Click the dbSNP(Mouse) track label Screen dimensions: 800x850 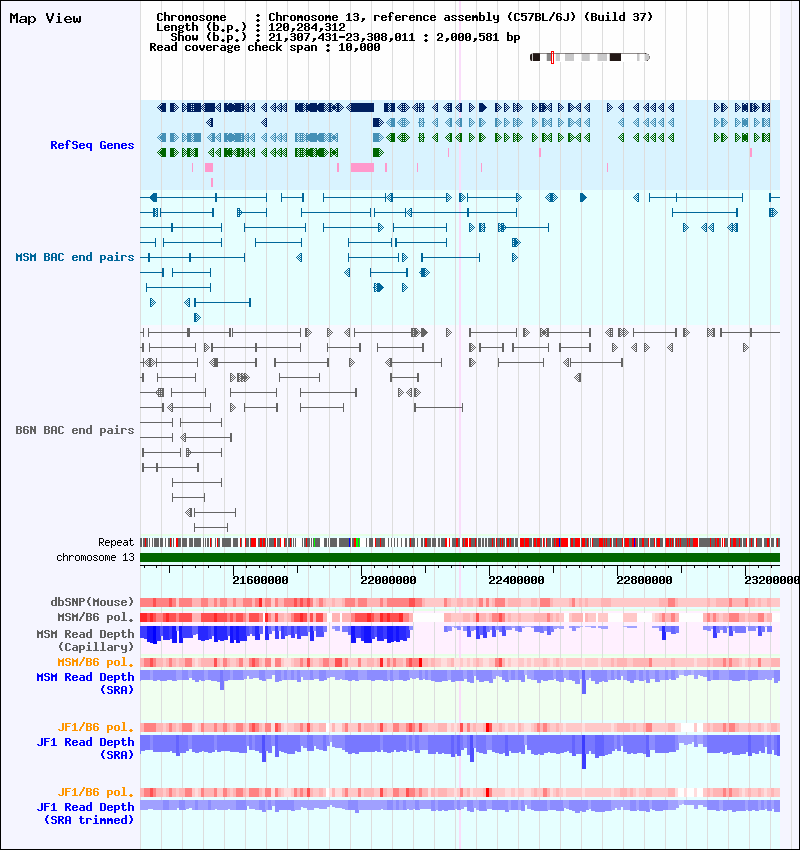click(x=92, y=602)
